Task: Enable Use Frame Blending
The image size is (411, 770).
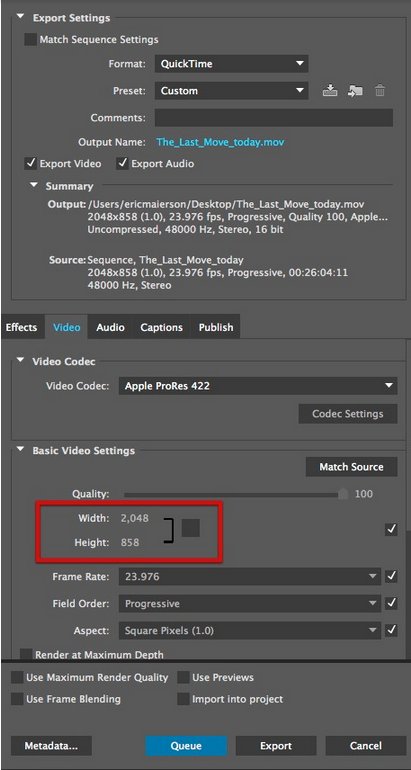Action: pos(17,699)
